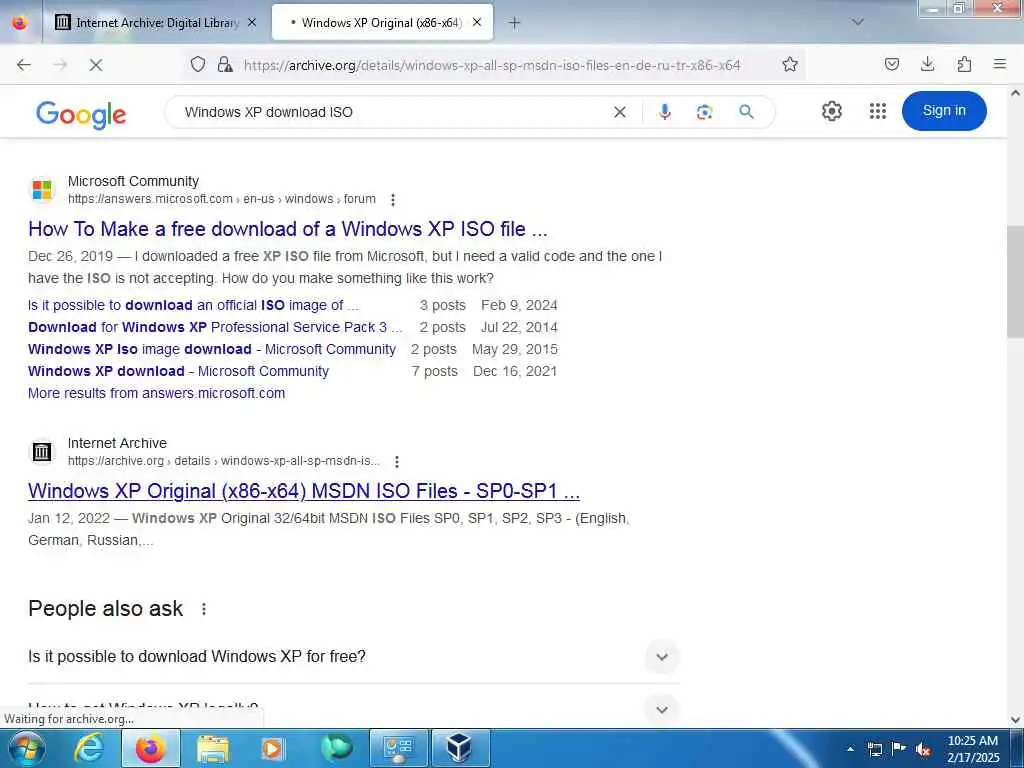Viewport: 1024px width, 768px height.
Task: Select Firefox in the taskbar
Action: (x=151, y=748)
